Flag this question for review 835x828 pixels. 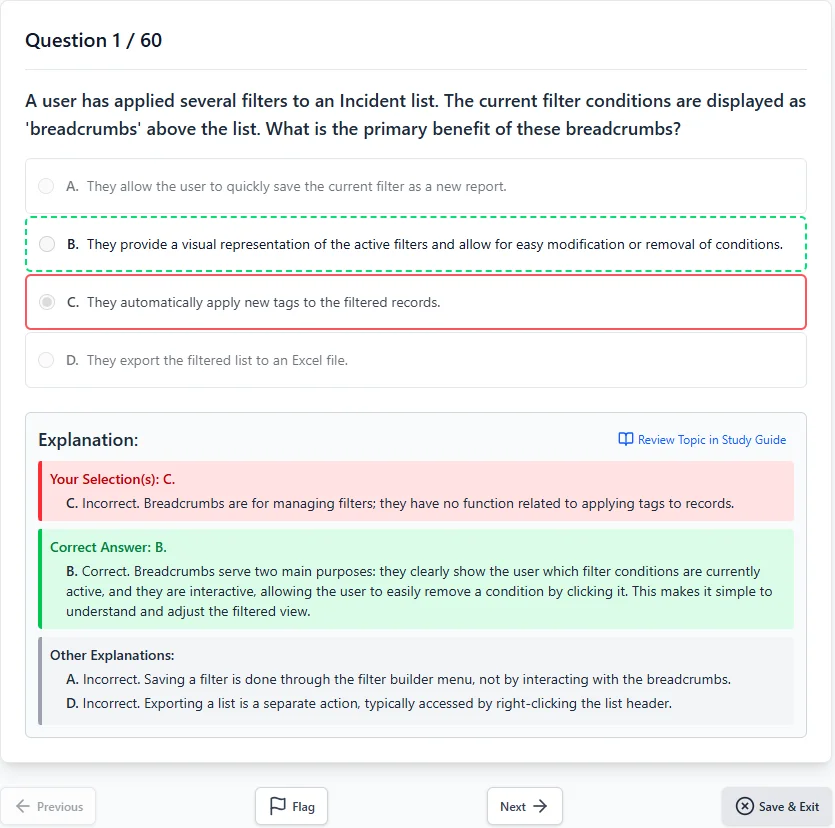291,806
